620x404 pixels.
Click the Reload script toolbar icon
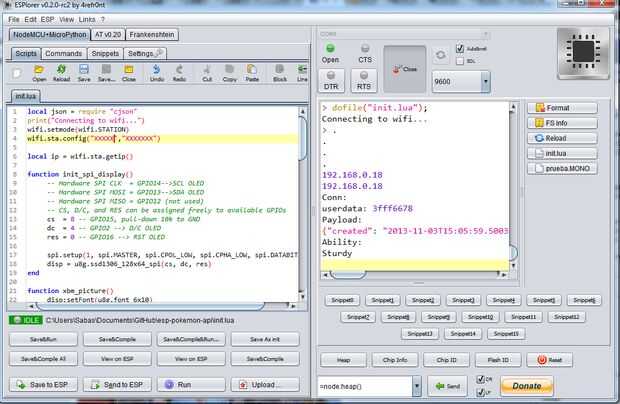[61, 70]
